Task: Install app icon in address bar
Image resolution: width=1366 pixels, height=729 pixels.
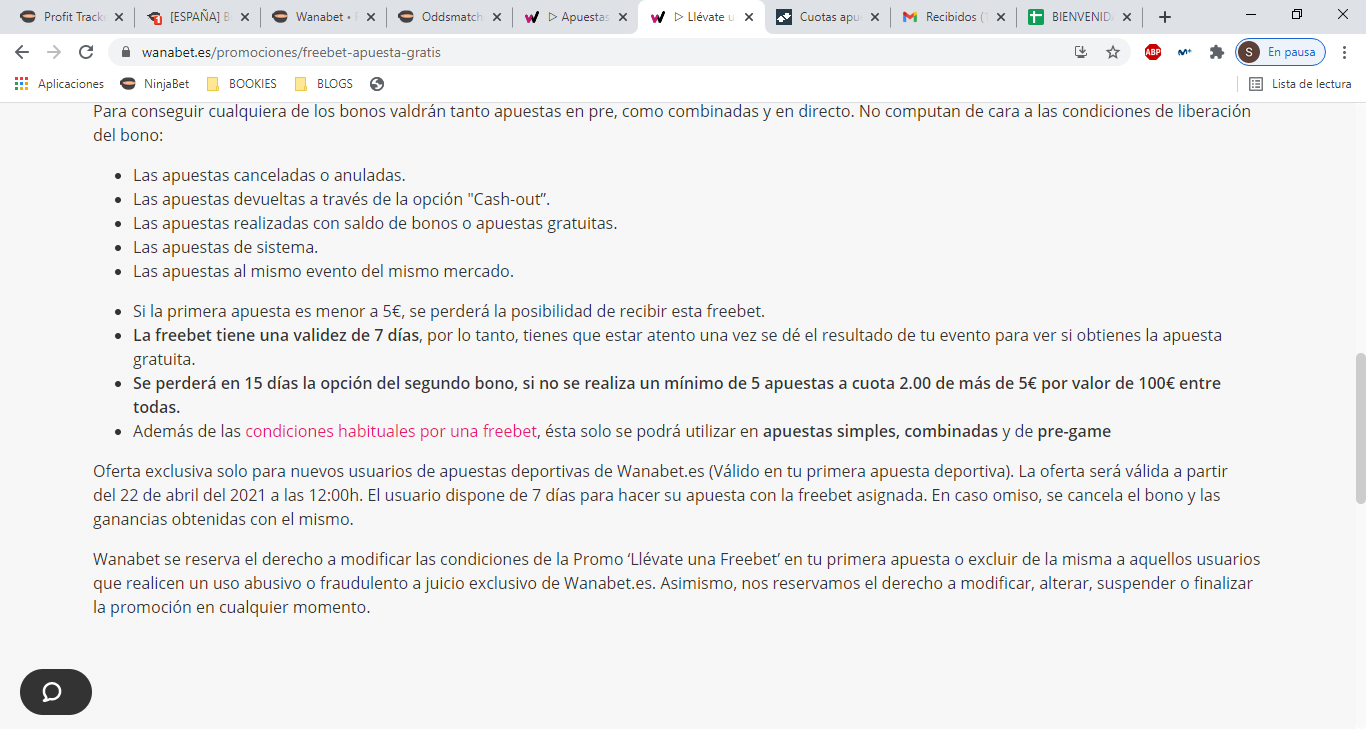Action: tap(1081, 52)
